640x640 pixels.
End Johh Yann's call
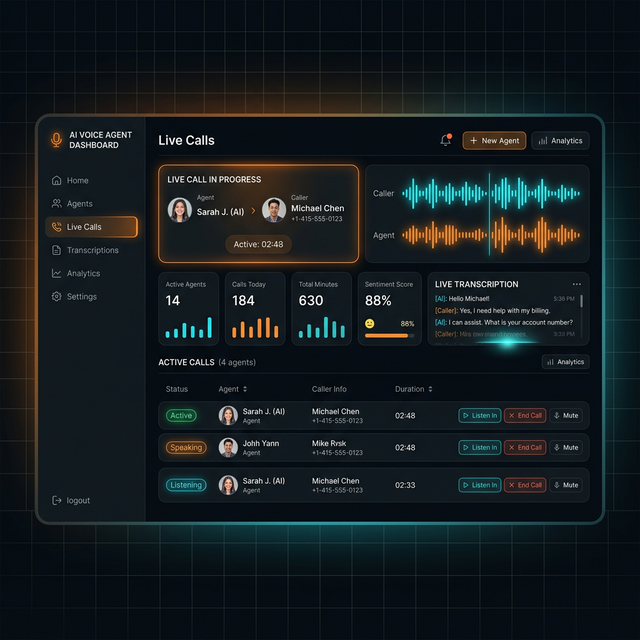(x=525, y=447)
